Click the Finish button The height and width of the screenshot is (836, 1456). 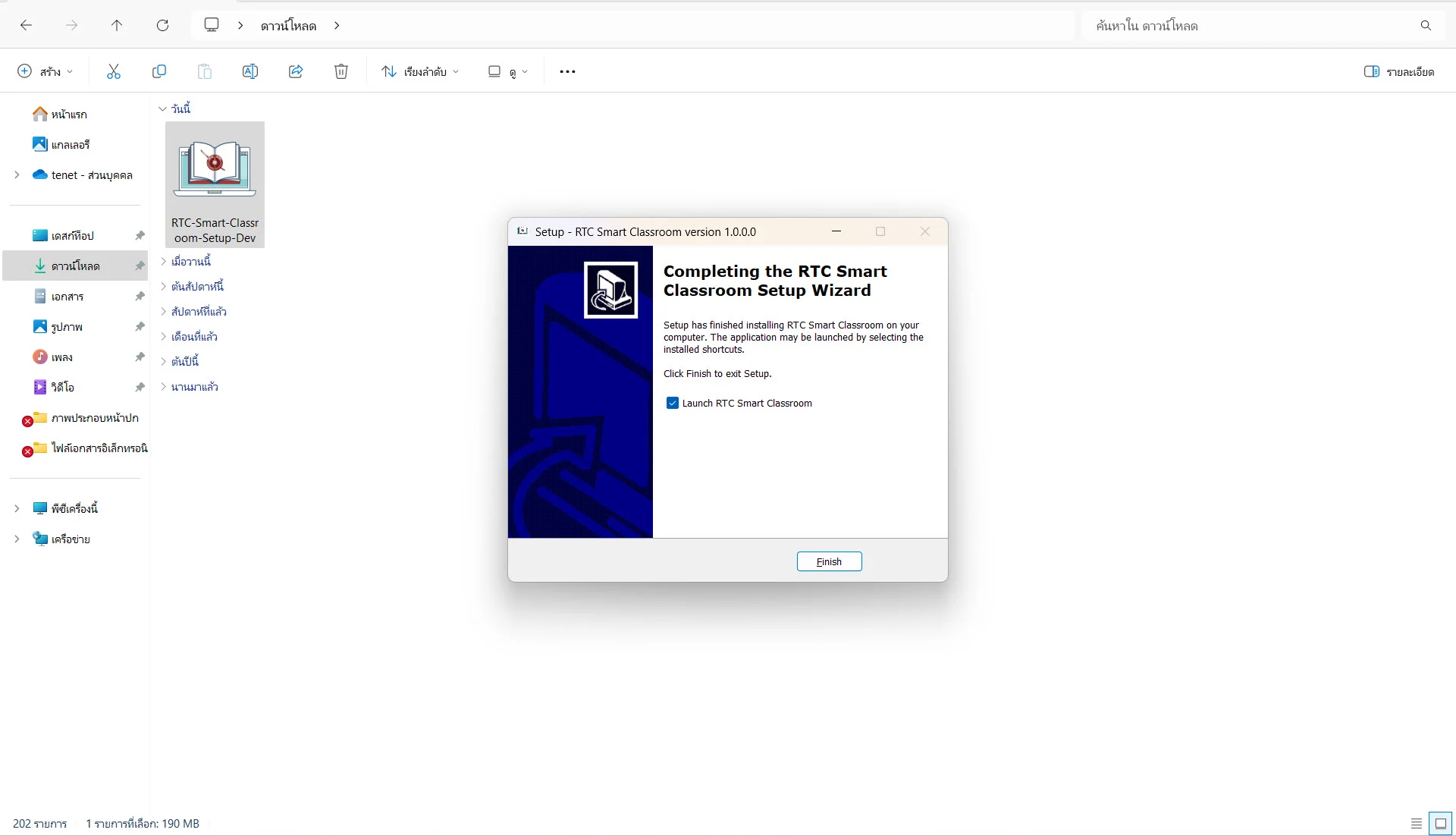tap(829, 561)
